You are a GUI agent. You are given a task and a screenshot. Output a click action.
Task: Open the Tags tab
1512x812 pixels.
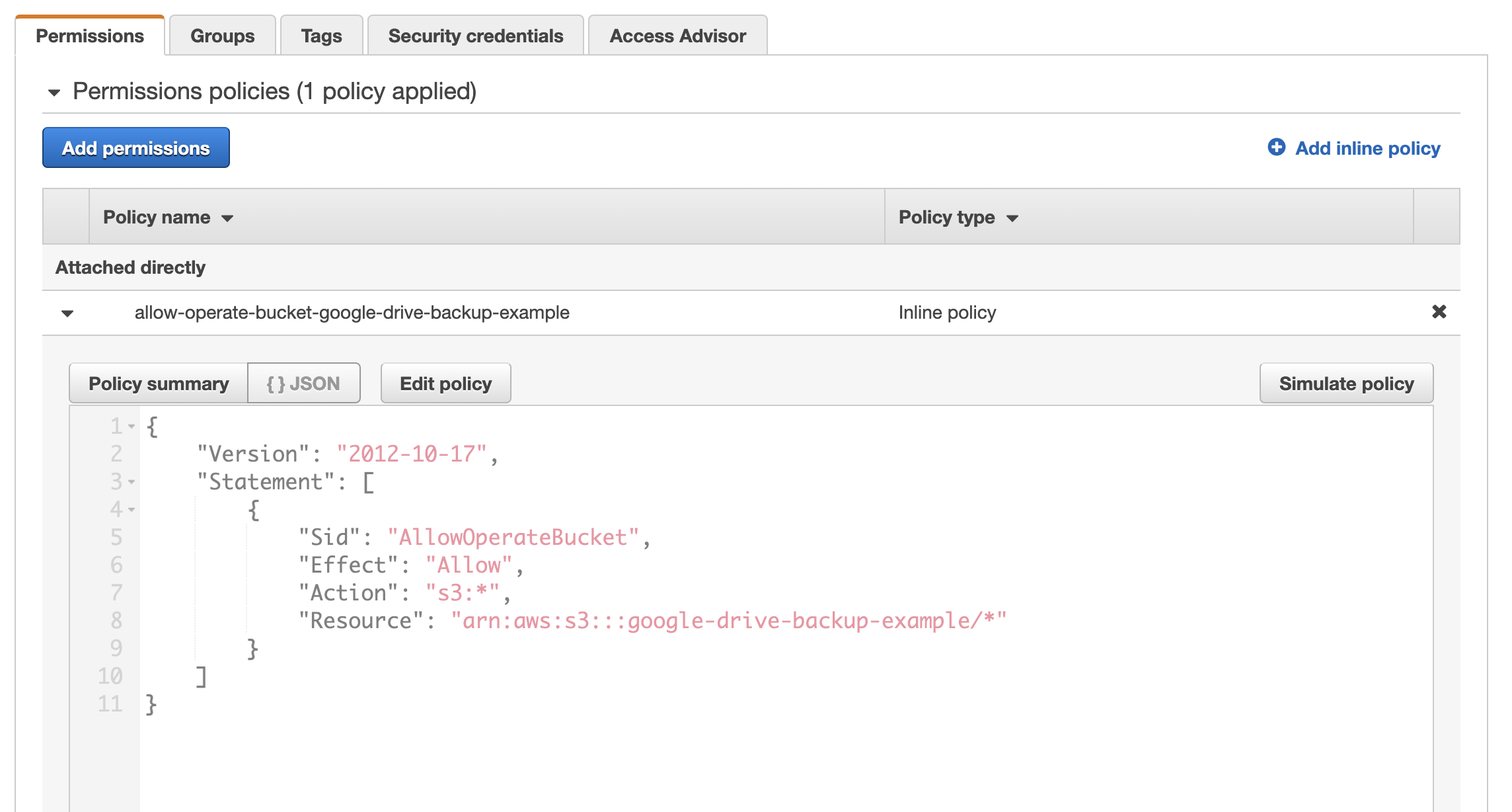tap(321, 36)
